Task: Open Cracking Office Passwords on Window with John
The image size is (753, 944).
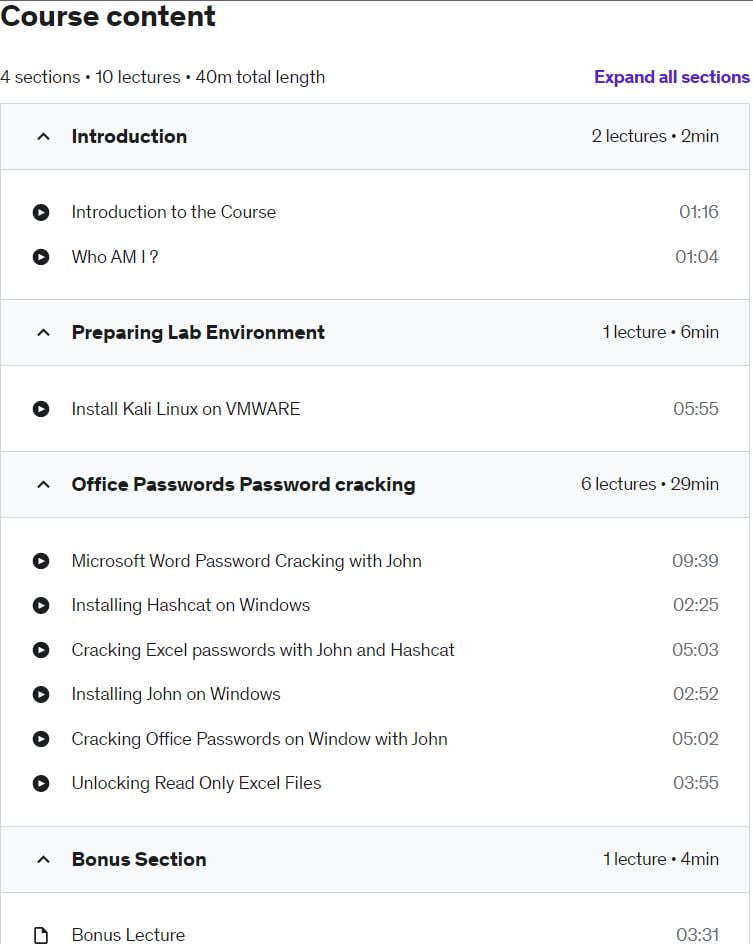Action: (x=259, y=739)
